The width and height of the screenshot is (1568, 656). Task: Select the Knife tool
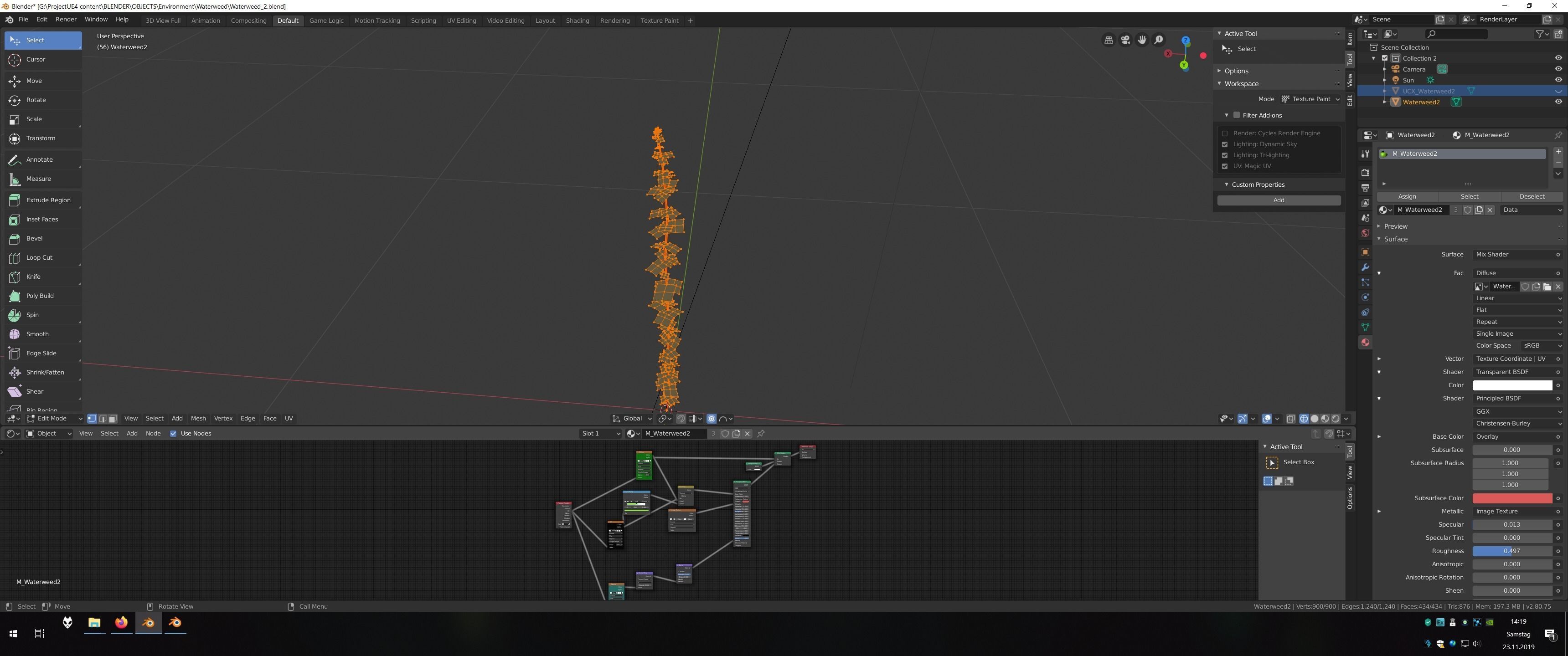pyautogui.click(x=42, y=277)
